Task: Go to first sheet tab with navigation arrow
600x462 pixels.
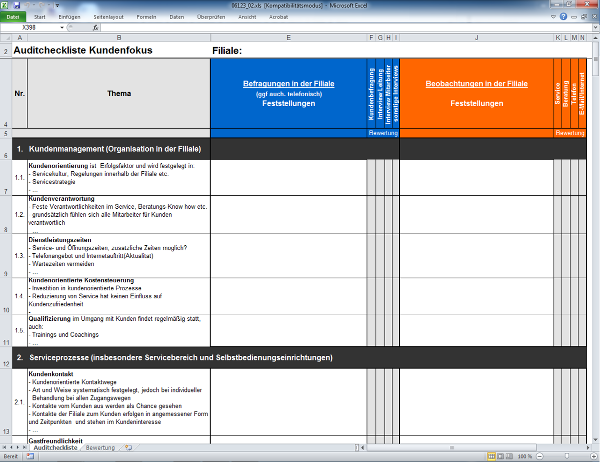Action: (x=4, y=447)
